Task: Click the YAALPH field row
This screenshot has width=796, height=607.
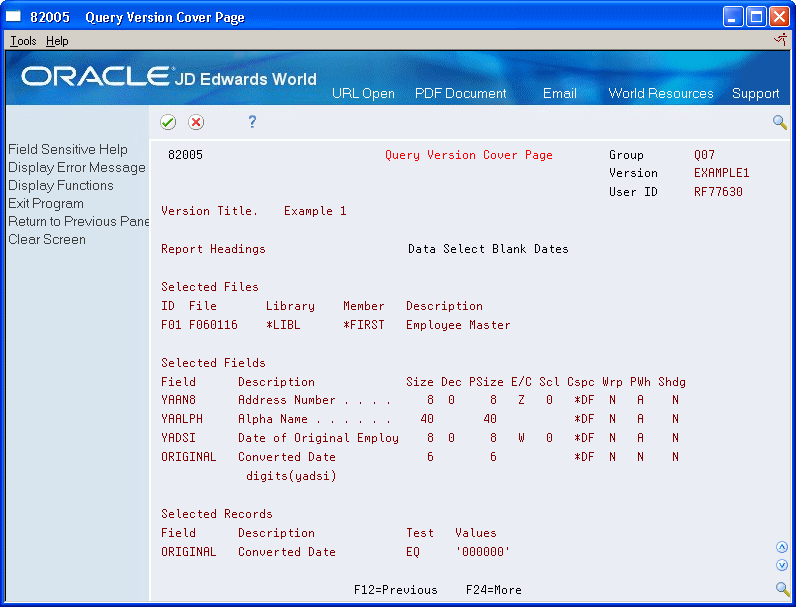Action: pyautogui.click(x=420, y=419)
